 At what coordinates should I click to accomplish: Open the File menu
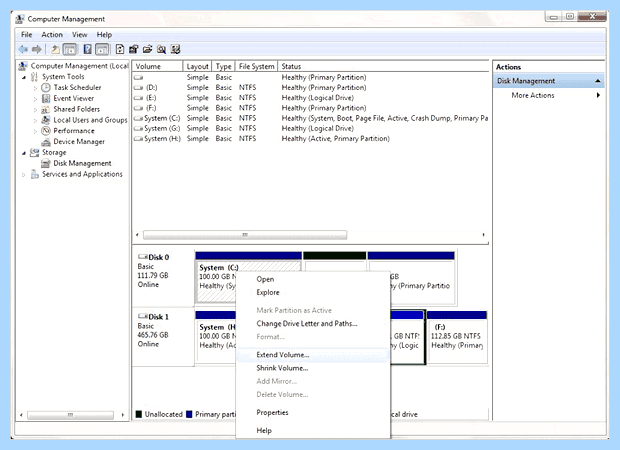(26, 34)
